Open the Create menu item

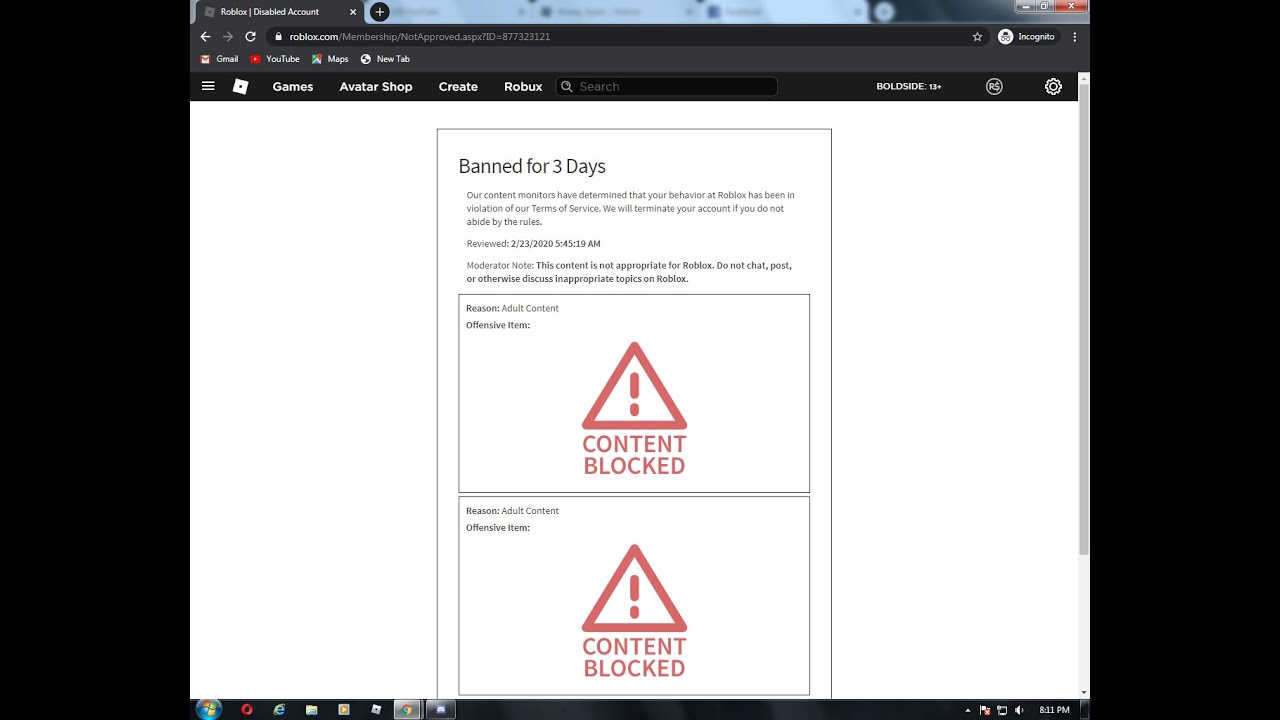coord(458,87)
